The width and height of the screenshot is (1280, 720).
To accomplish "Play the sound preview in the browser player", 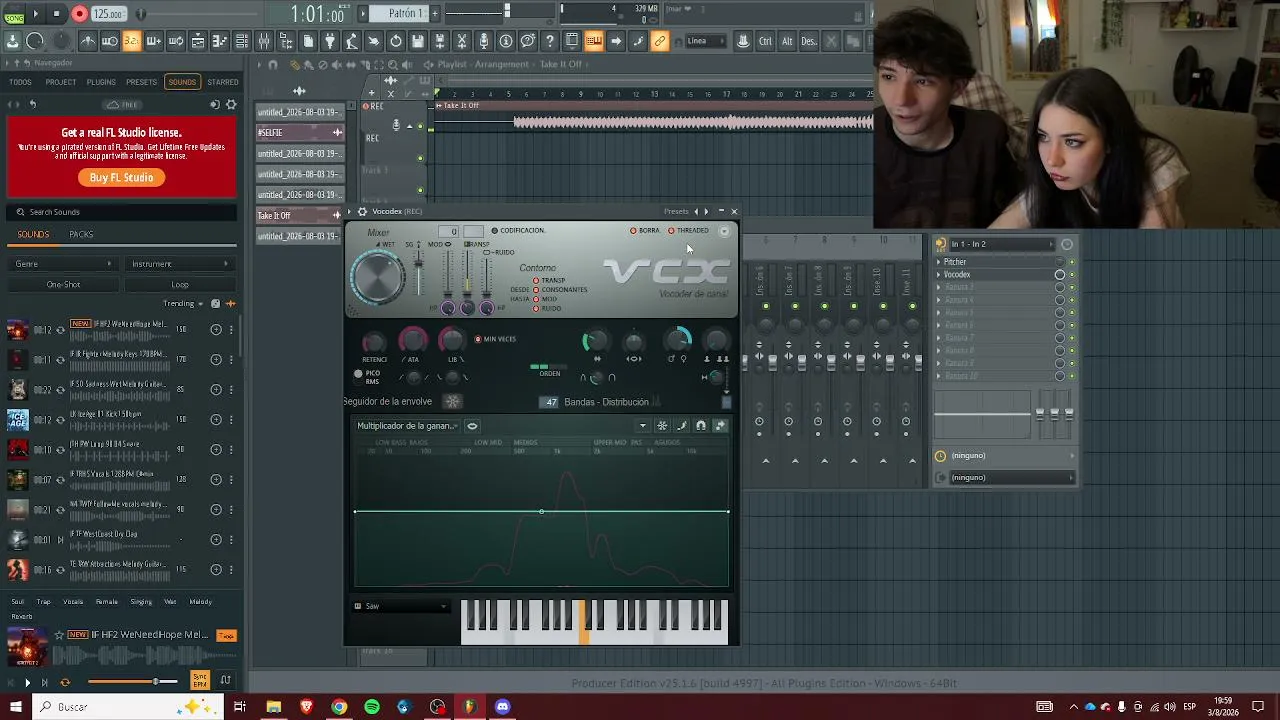I will pyautogui.click(x=27, y=682).
